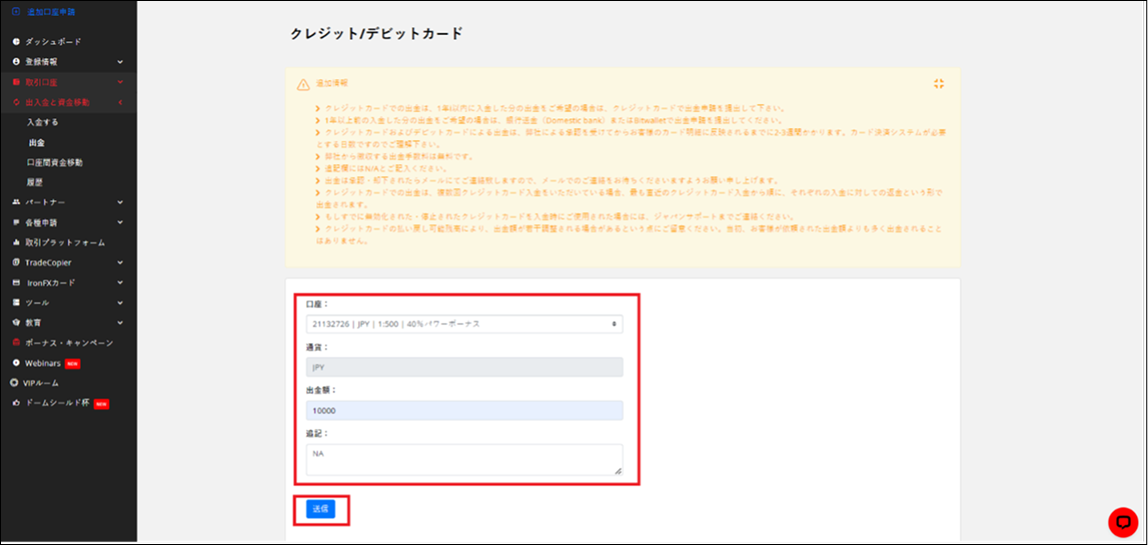Click the 取引プラットフォーム chart icon
1148x545 pixels.
[16, 243]
